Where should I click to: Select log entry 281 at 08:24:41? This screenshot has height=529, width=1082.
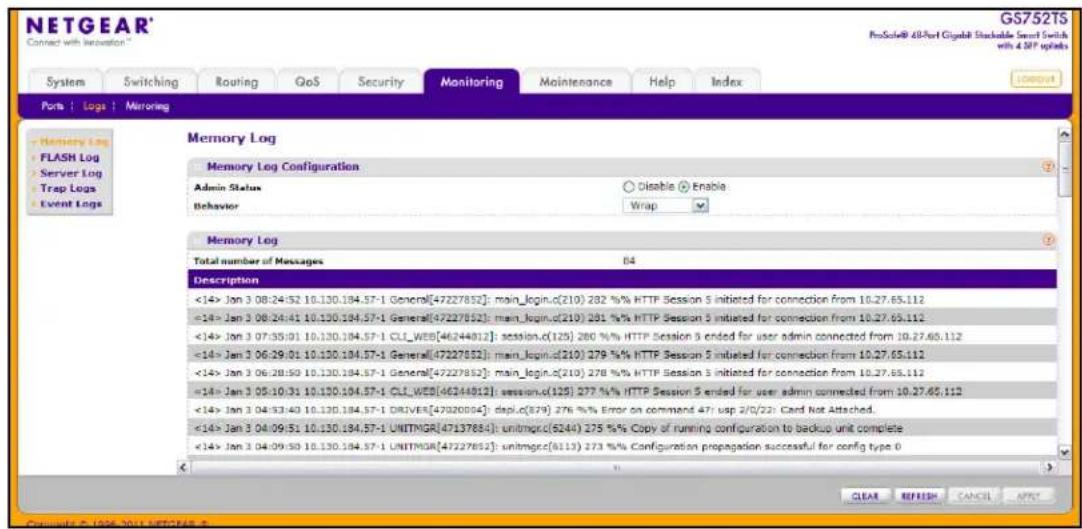(622, 317)
